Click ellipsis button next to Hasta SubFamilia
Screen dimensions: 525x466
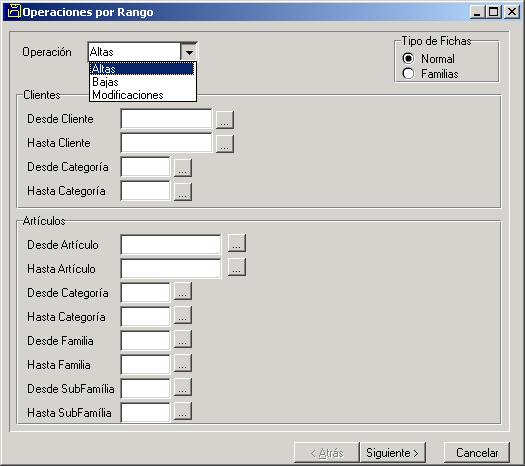pos(183,411)
